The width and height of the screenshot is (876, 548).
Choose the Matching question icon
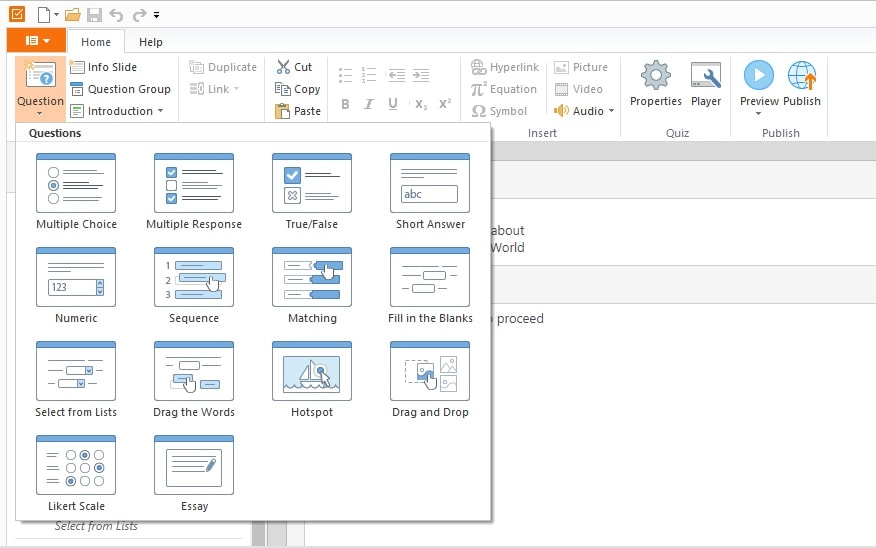[x=312, y=278]
